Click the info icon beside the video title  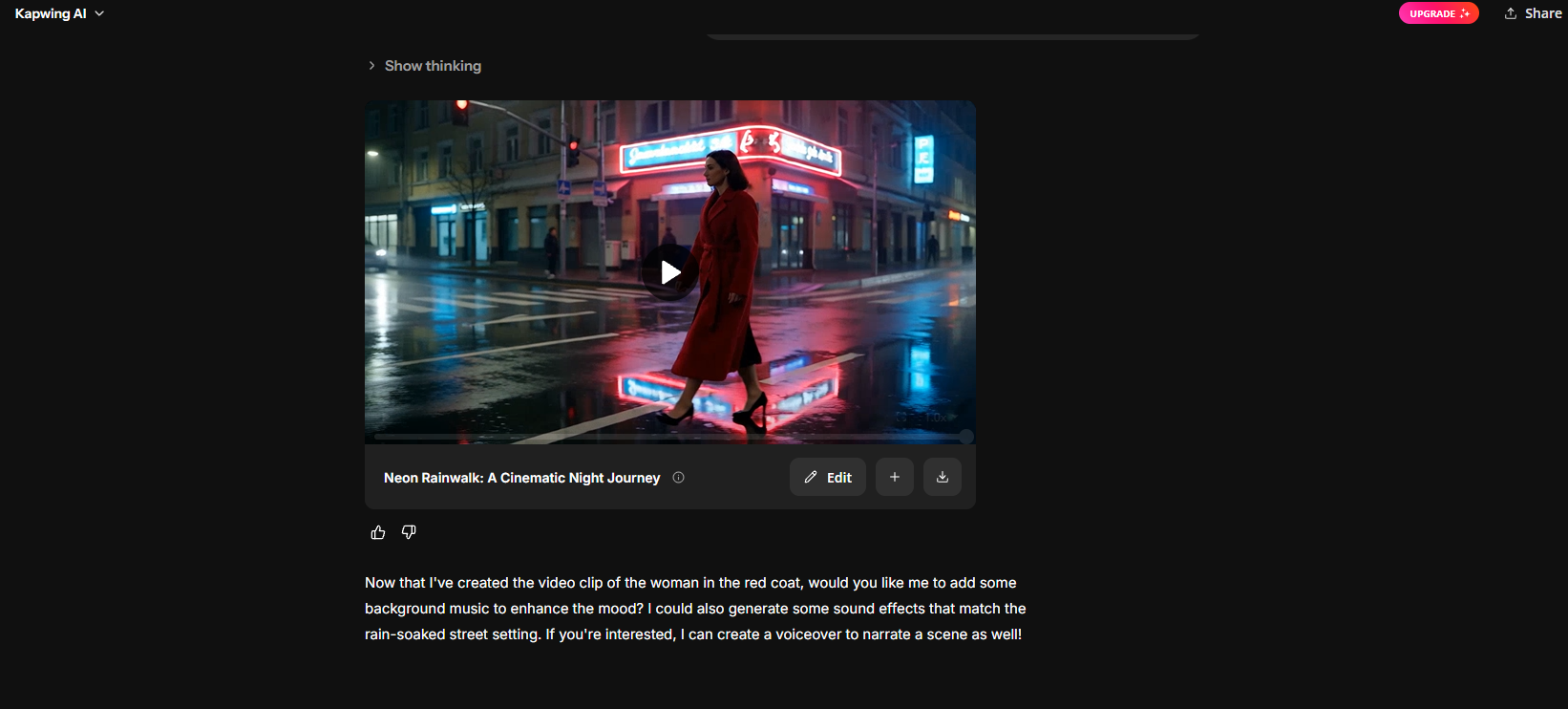(678, 478)
